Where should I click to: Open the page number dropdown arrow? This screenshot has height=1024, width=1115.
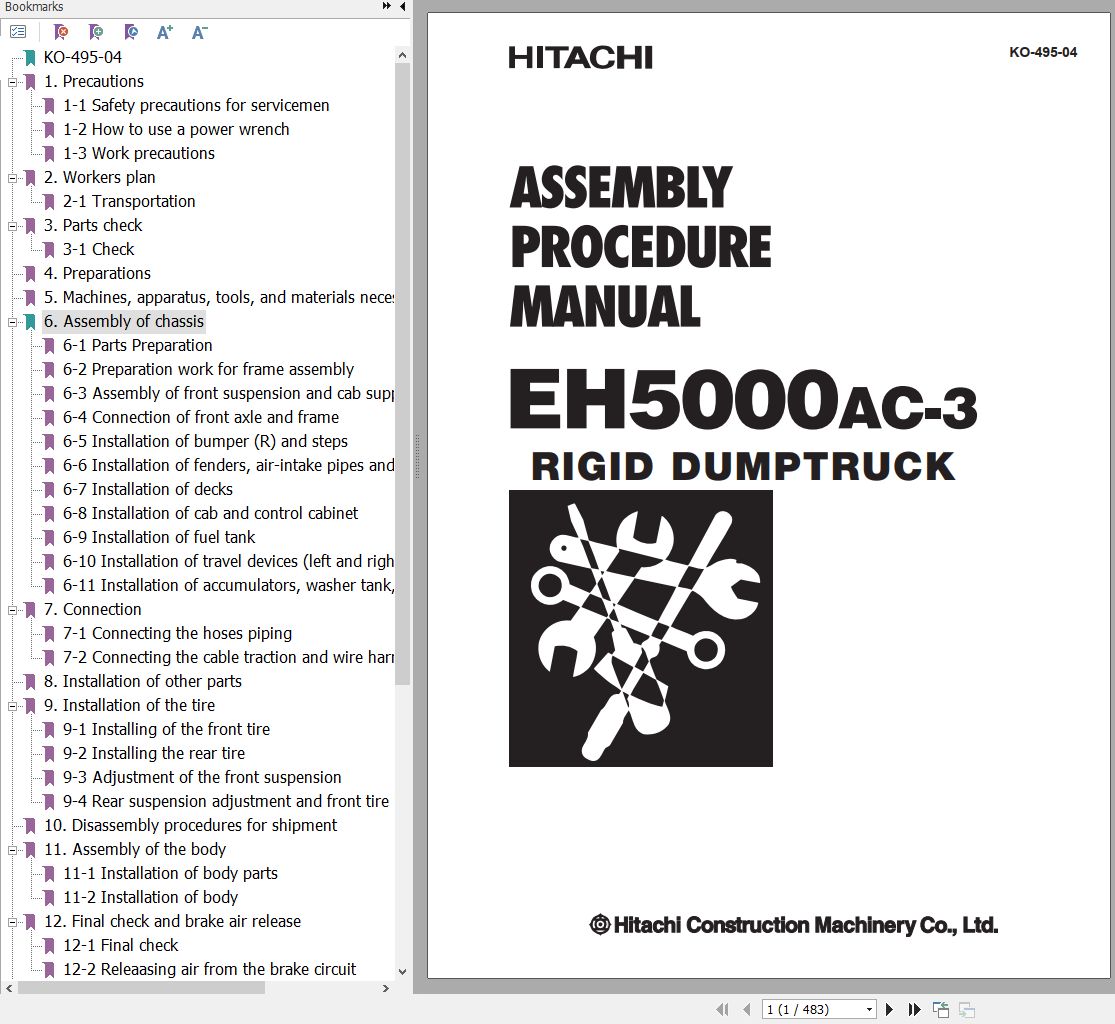[x=869, y=1009]
